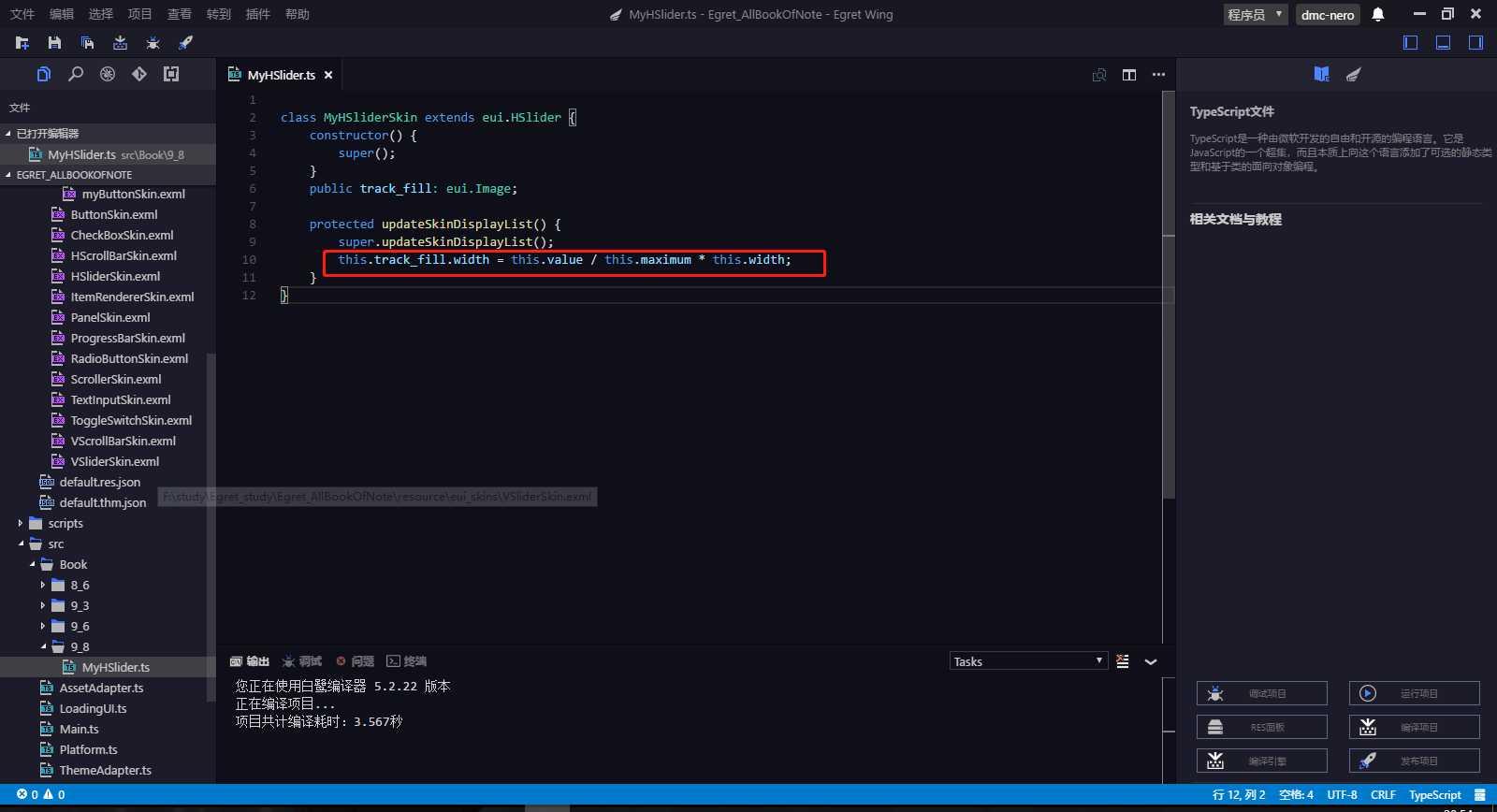Open the editor more actions ellipsis
This screenshot has width=1497, height=812.
point(1158,75)
